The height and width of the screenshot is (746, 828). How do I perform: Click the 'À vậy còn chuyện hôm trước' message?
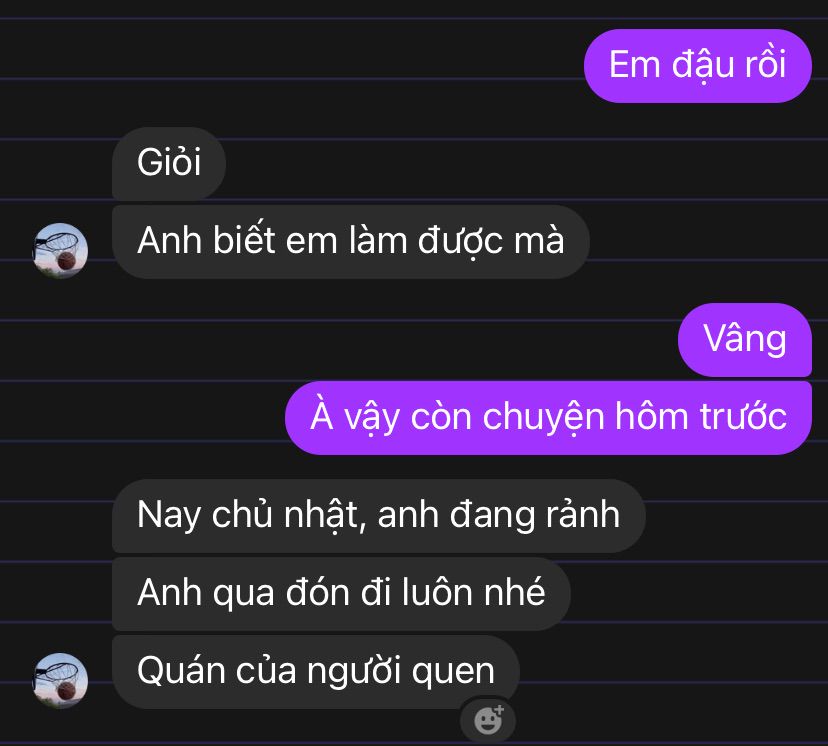(x=548, y=418)
